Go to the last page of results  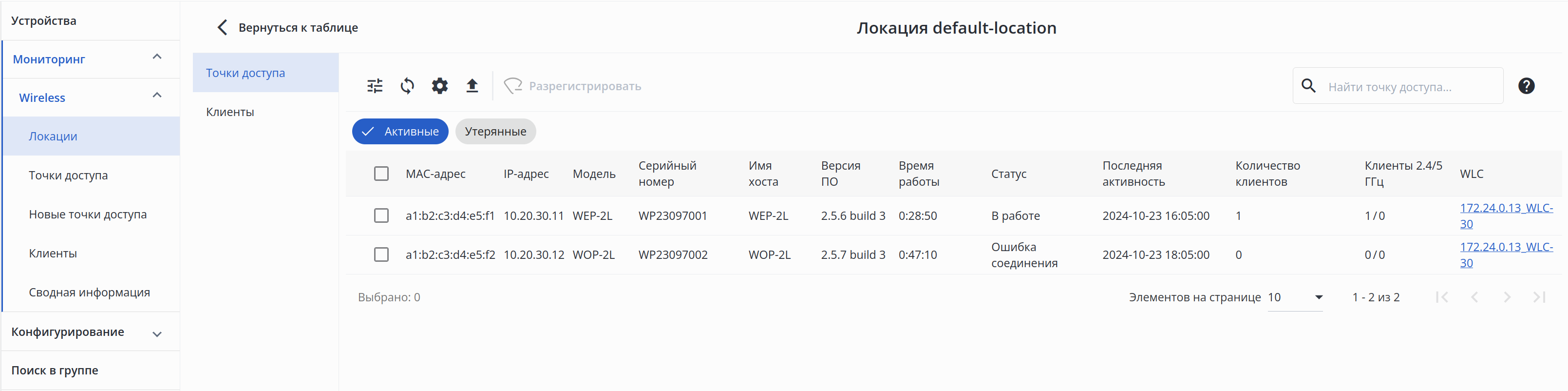(1539, 297)
